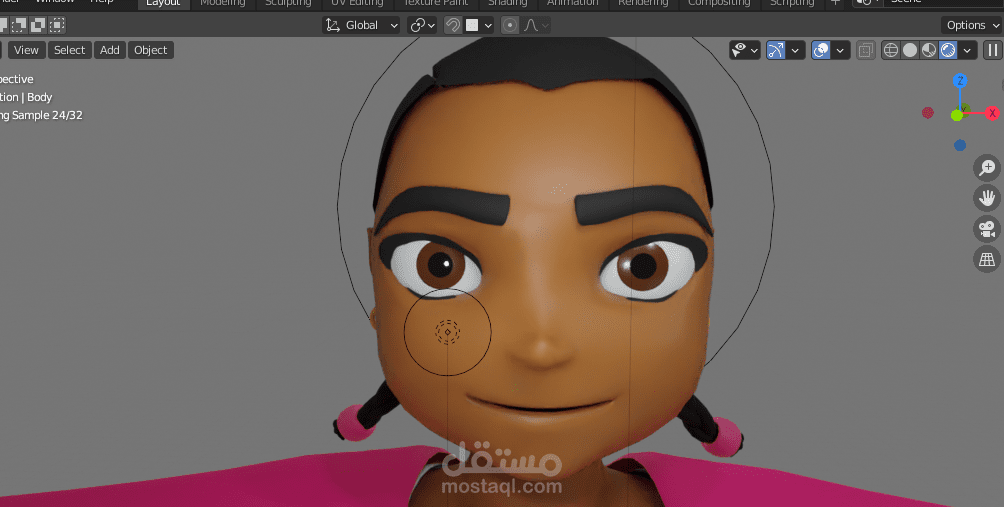Switch to UV Editing workspace tab
1004x507 pixels.
(x=357, y=3)
